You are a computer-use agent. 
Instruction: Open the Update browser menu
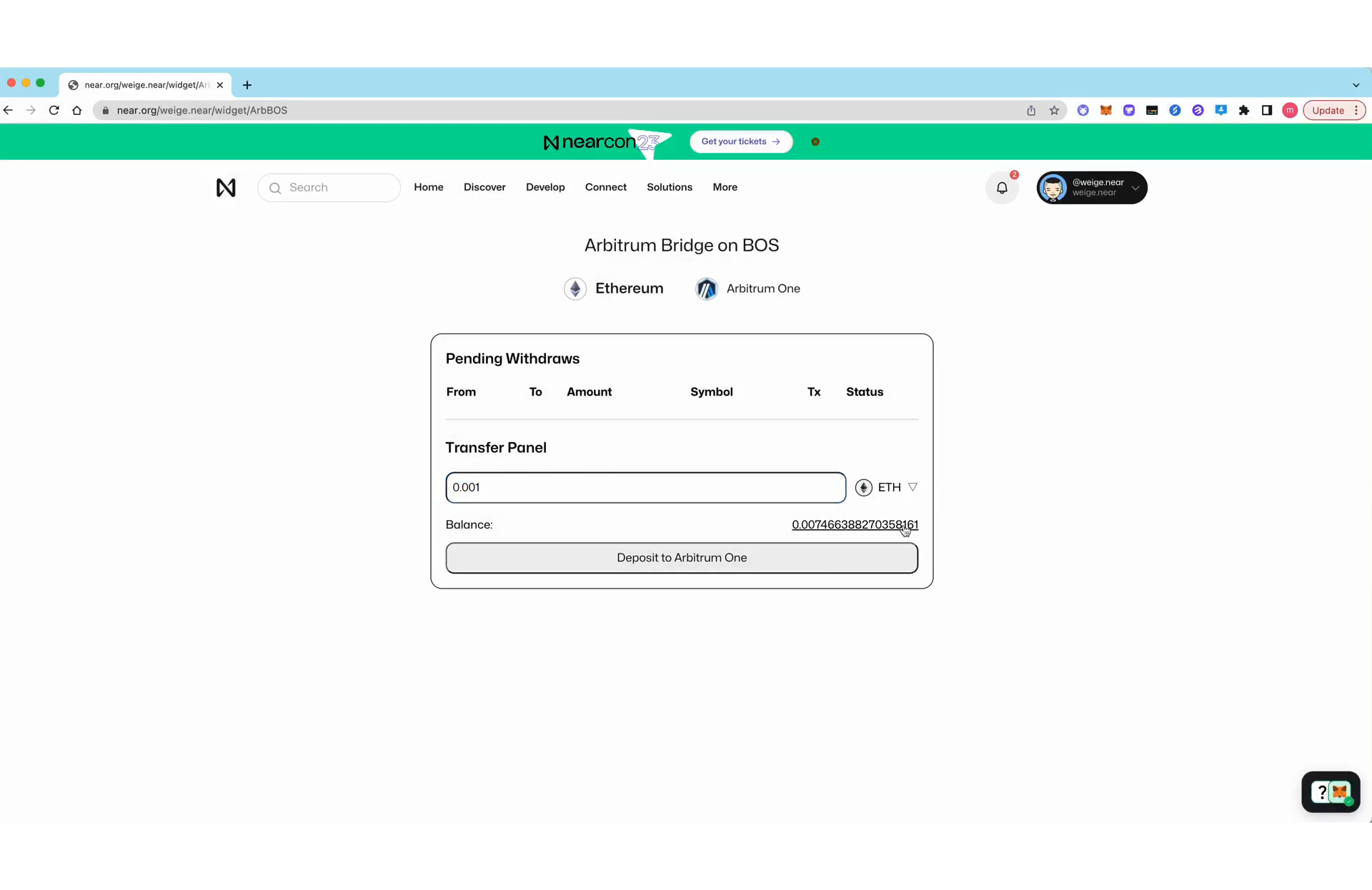[1335, 110]
